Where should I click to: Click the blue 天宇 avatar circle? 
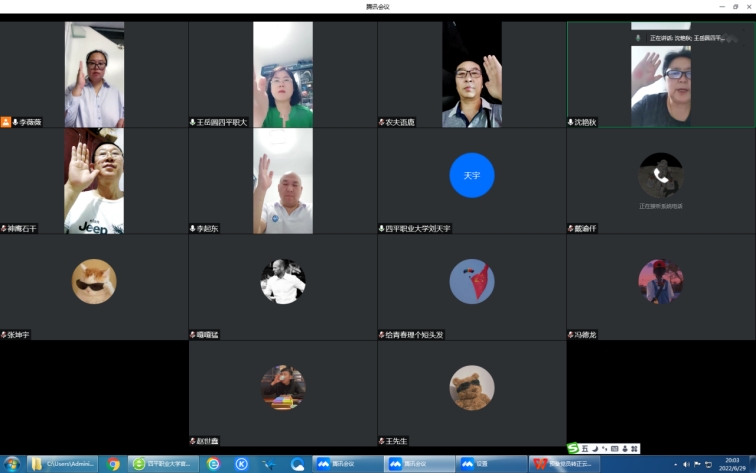472,175
